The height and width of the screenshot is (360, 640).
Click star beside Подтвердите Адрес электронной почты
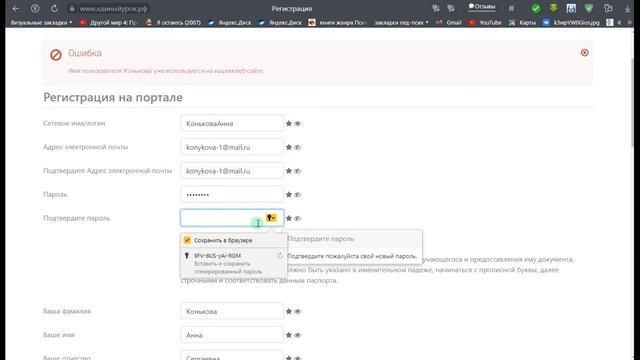pos(289,171)
